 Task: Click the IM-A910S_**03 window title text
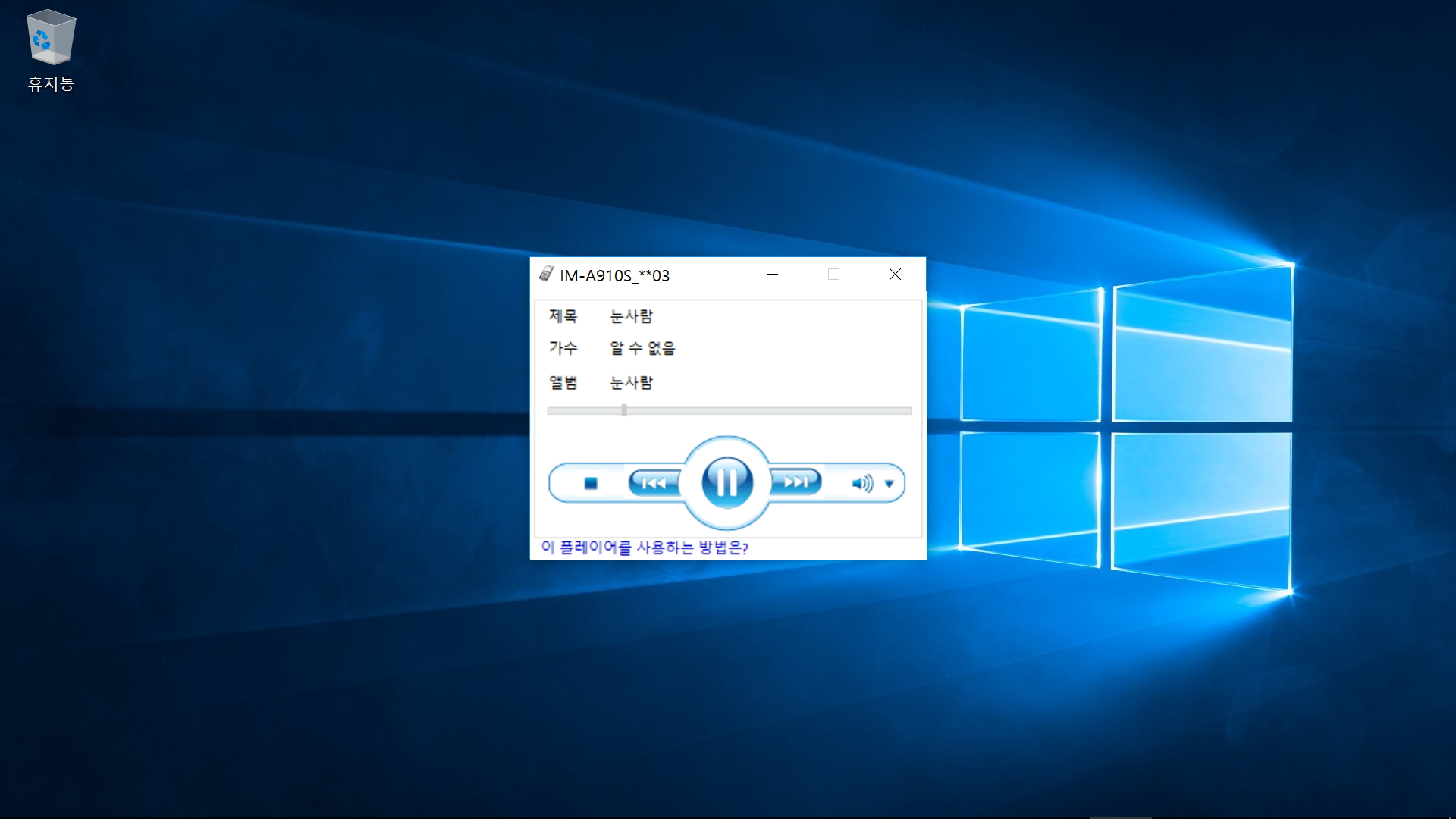[614, 275]
